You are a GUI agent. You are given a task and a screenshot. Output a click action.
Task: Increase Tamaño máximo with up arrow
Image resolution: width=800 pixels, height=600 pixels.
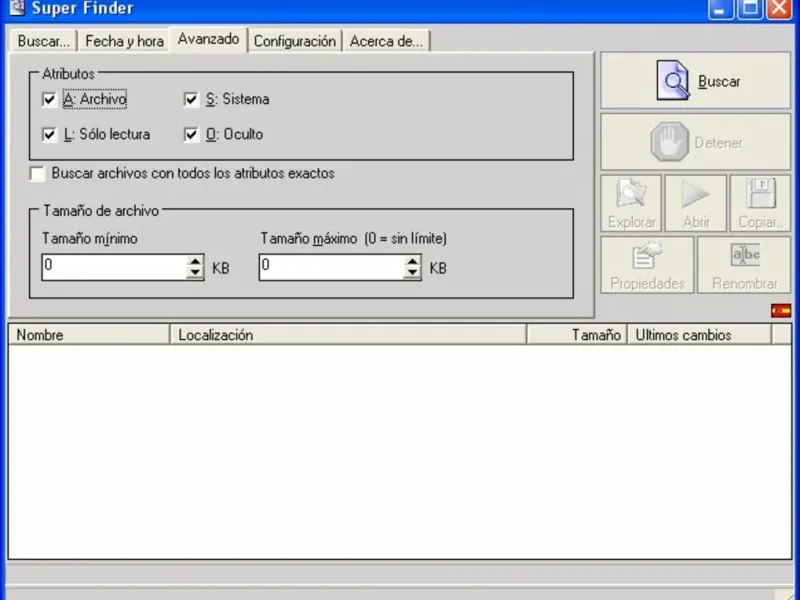412,261
